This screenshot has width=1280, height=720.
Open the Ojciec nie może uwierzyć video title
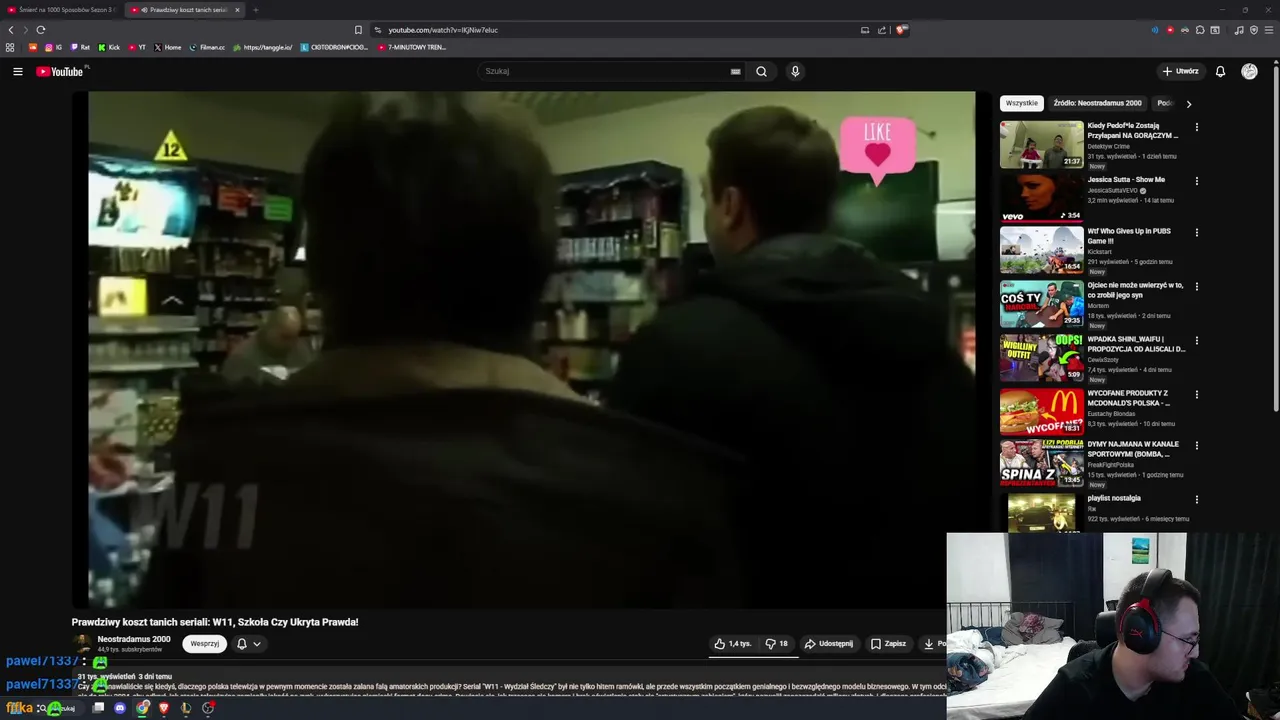[x=1135, y=290]
